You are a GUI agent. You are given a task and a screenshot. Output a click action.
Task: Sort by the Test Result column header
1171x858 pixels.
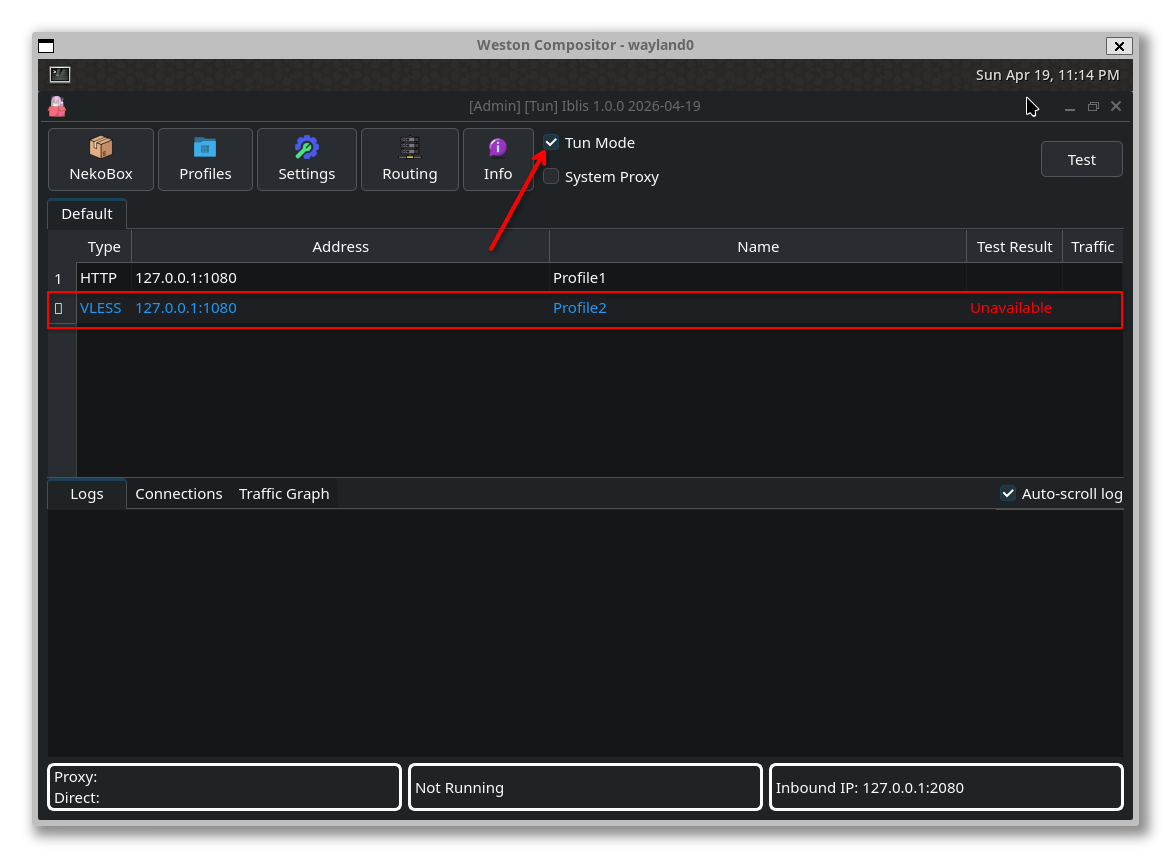tap(1014, 246)
